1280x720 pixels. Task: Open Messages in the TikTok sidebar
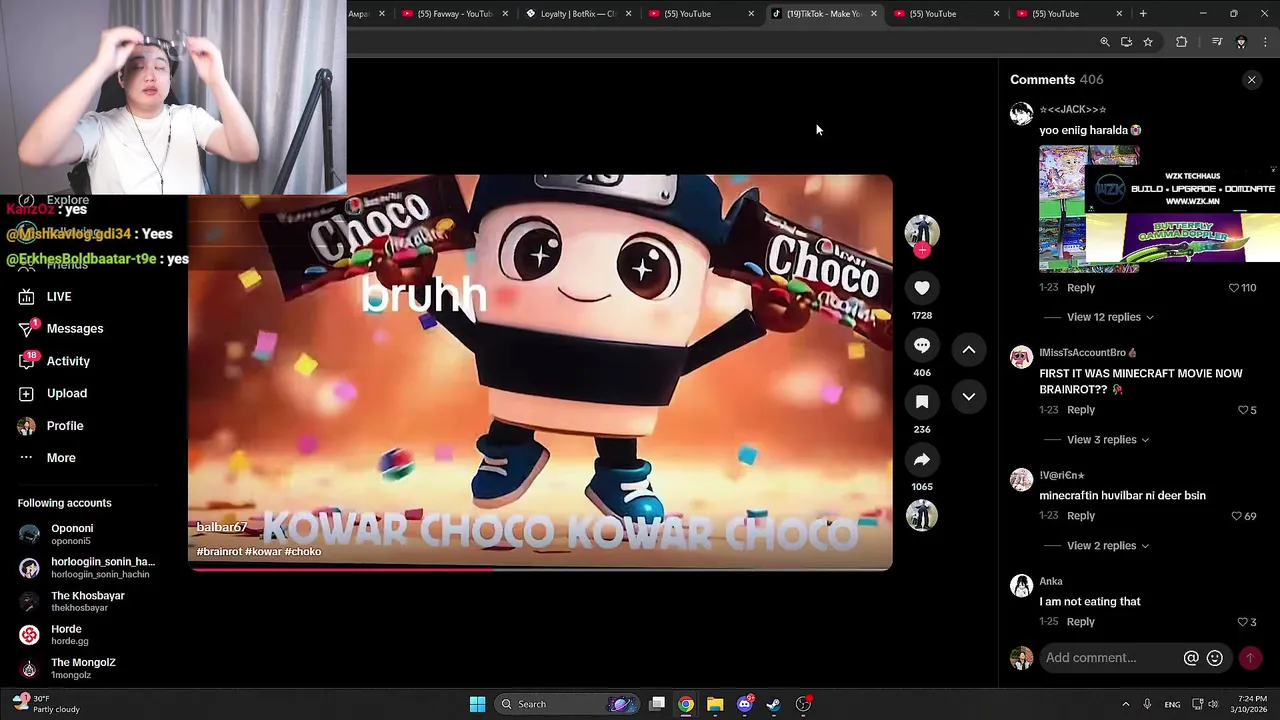pos(61,329)
